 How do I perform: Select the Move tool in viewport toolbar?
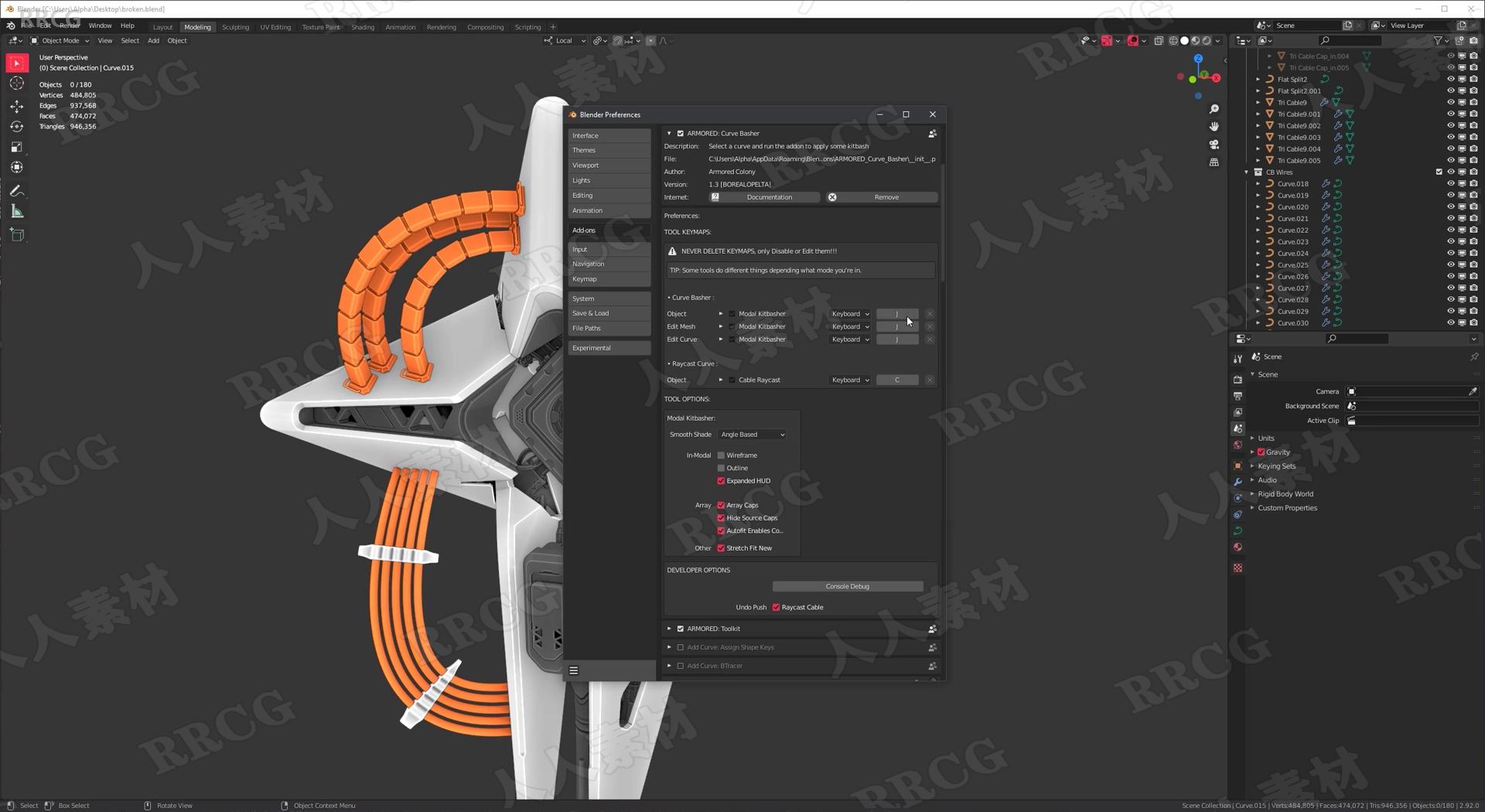(x=17, y=105)
